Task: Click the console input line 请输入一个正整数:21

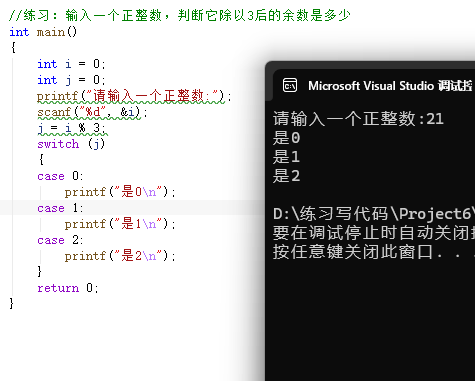Action: pyautogui.click(x=358, y=119)
